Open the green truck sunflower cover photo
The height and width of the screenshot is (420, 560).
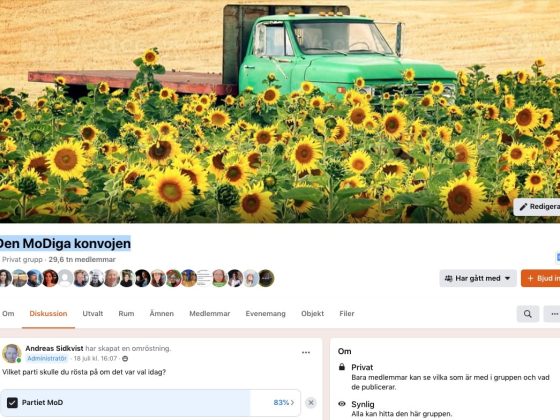[x=280, y=111]
